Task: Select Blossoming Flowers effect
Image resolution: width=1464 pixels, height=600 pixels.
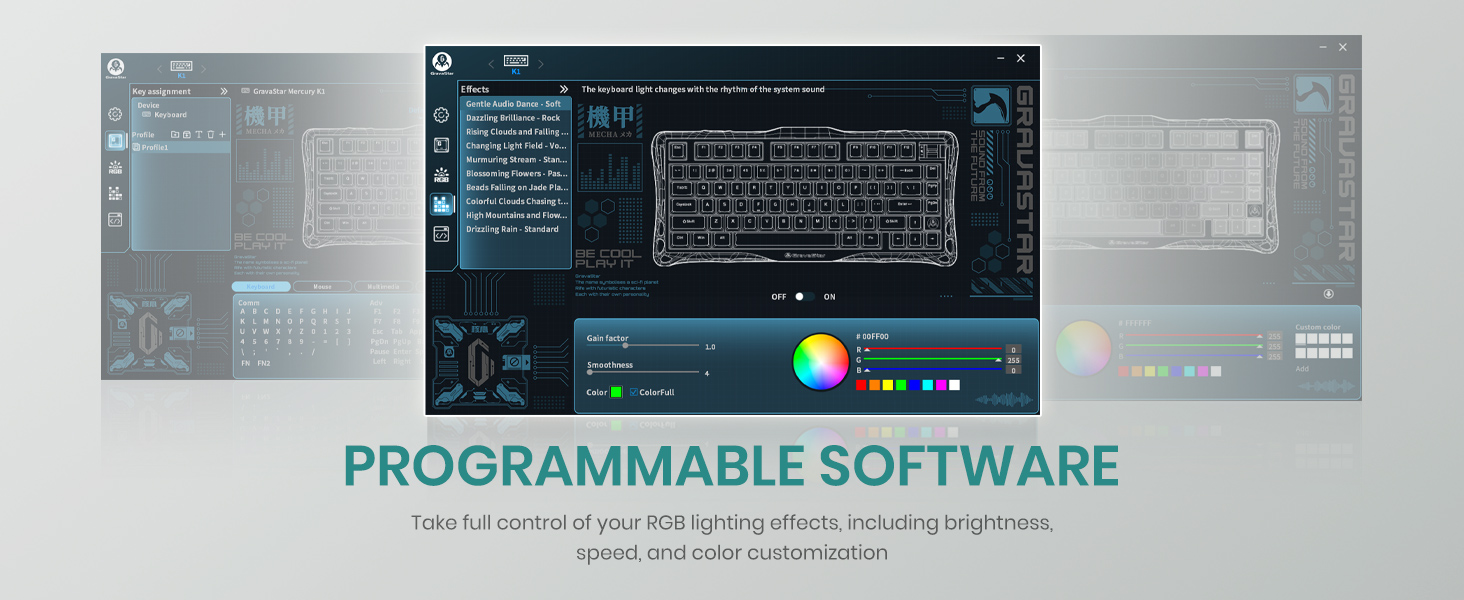Action: [x=516, y=174]
